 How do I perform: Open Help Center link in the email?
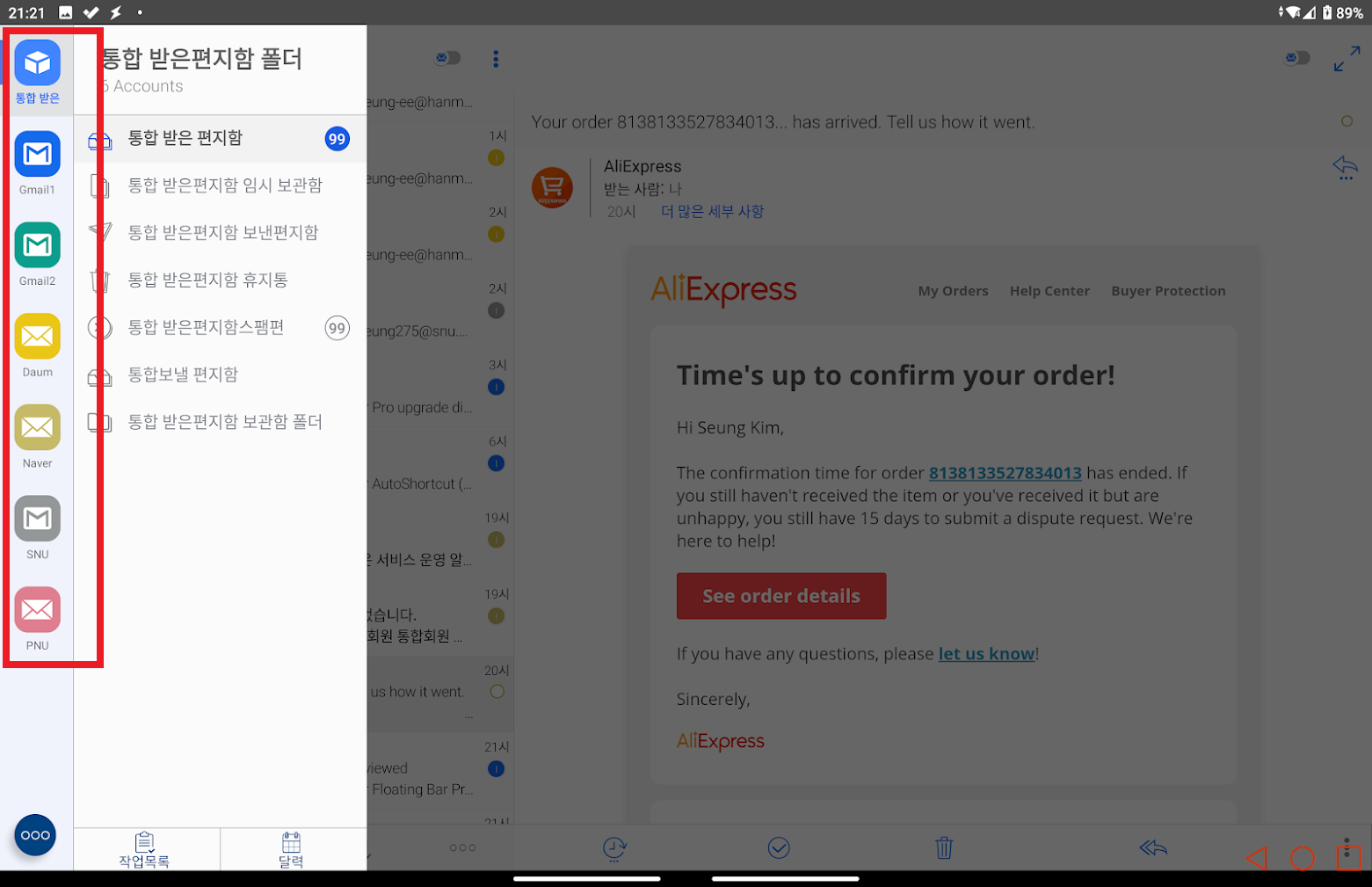pos(1049,291)
